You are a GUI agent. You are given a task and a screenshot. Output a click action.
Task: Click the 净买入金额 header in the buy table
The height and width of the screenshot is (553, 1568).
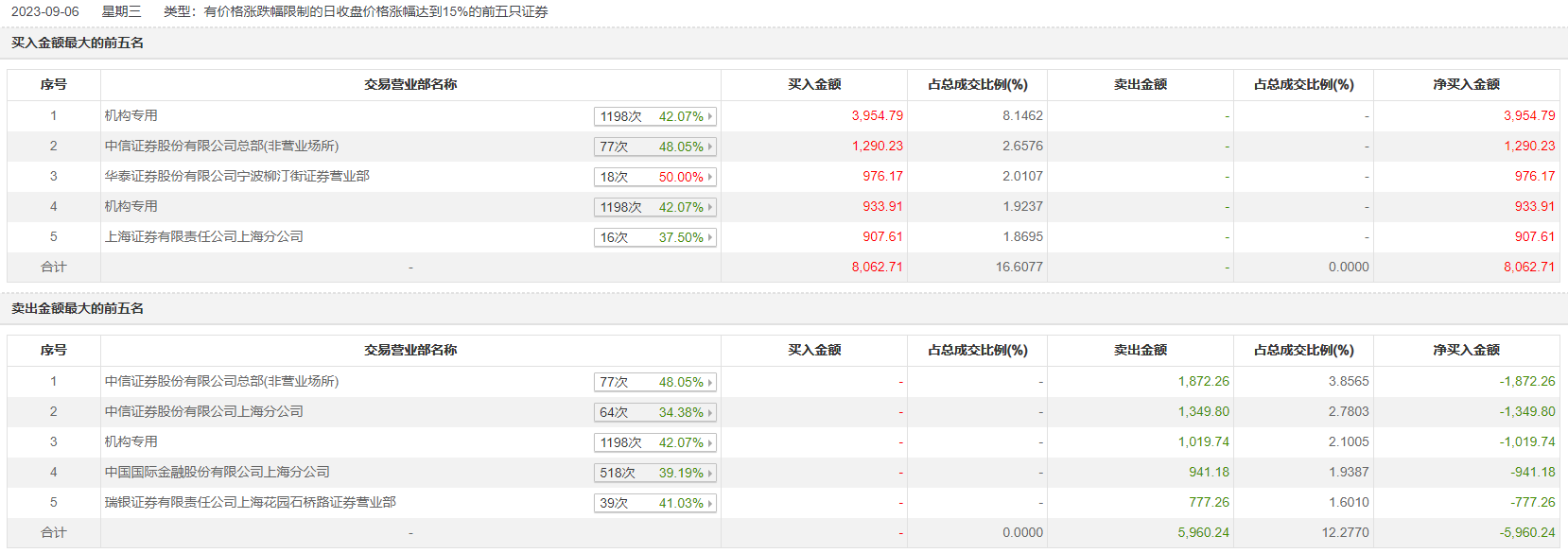coord(1466,85)
